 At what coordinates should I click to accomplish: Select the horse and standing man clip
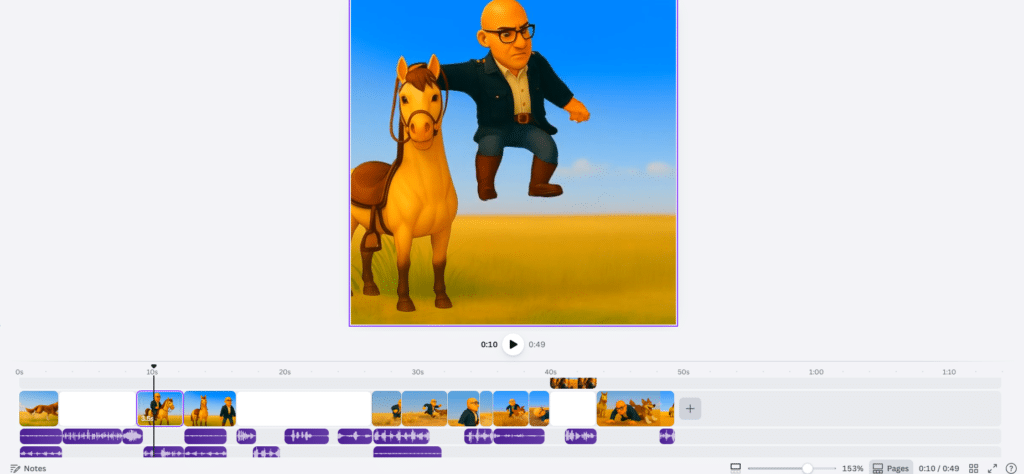(210, 408)
